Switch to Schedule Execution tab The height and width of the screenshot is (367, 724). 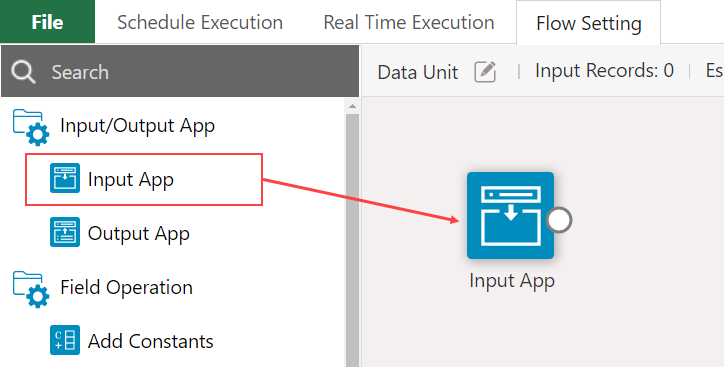coord(200,22)
